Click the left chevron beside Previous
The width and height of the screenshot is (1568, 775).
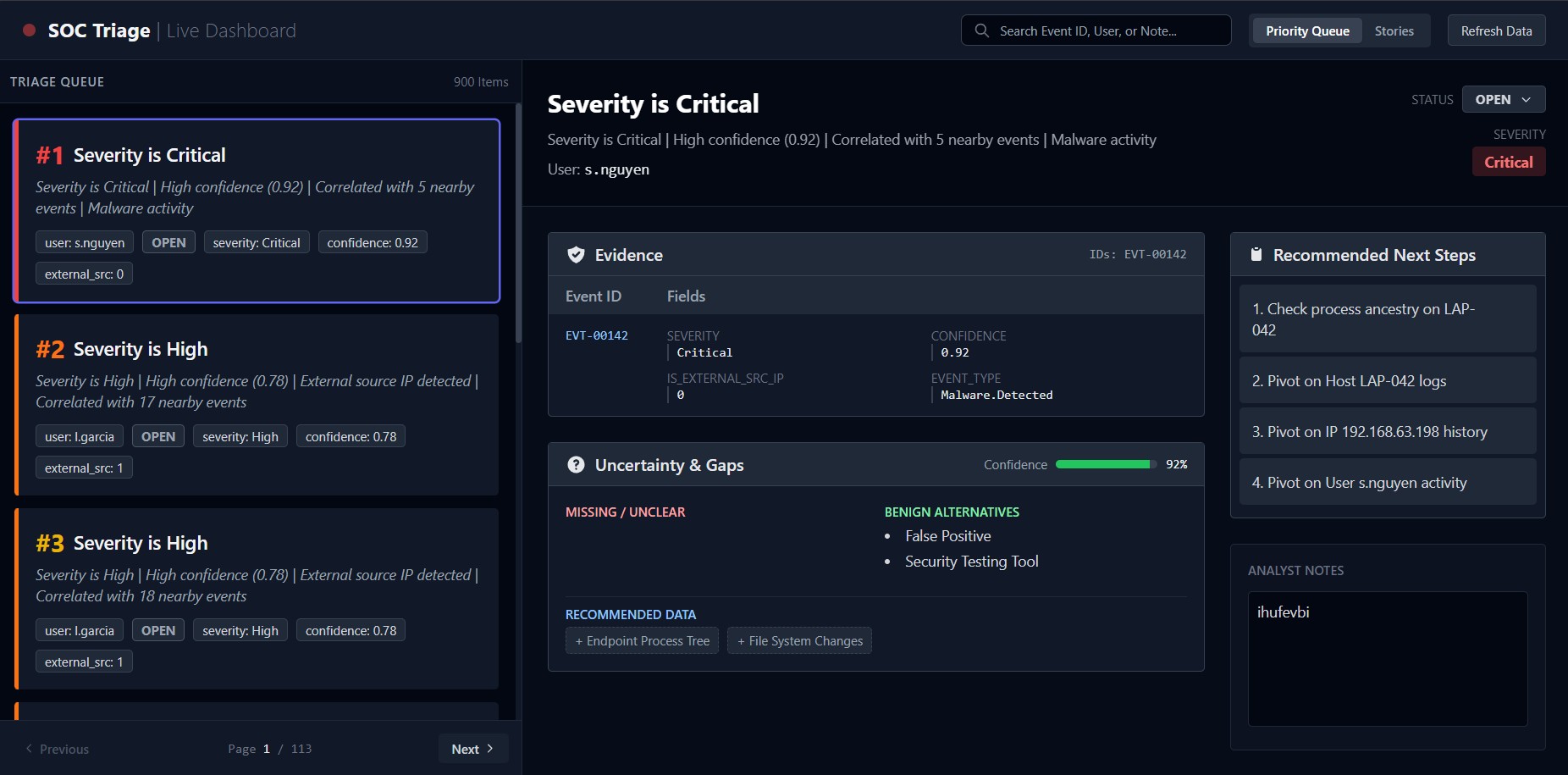coord(29,749)
